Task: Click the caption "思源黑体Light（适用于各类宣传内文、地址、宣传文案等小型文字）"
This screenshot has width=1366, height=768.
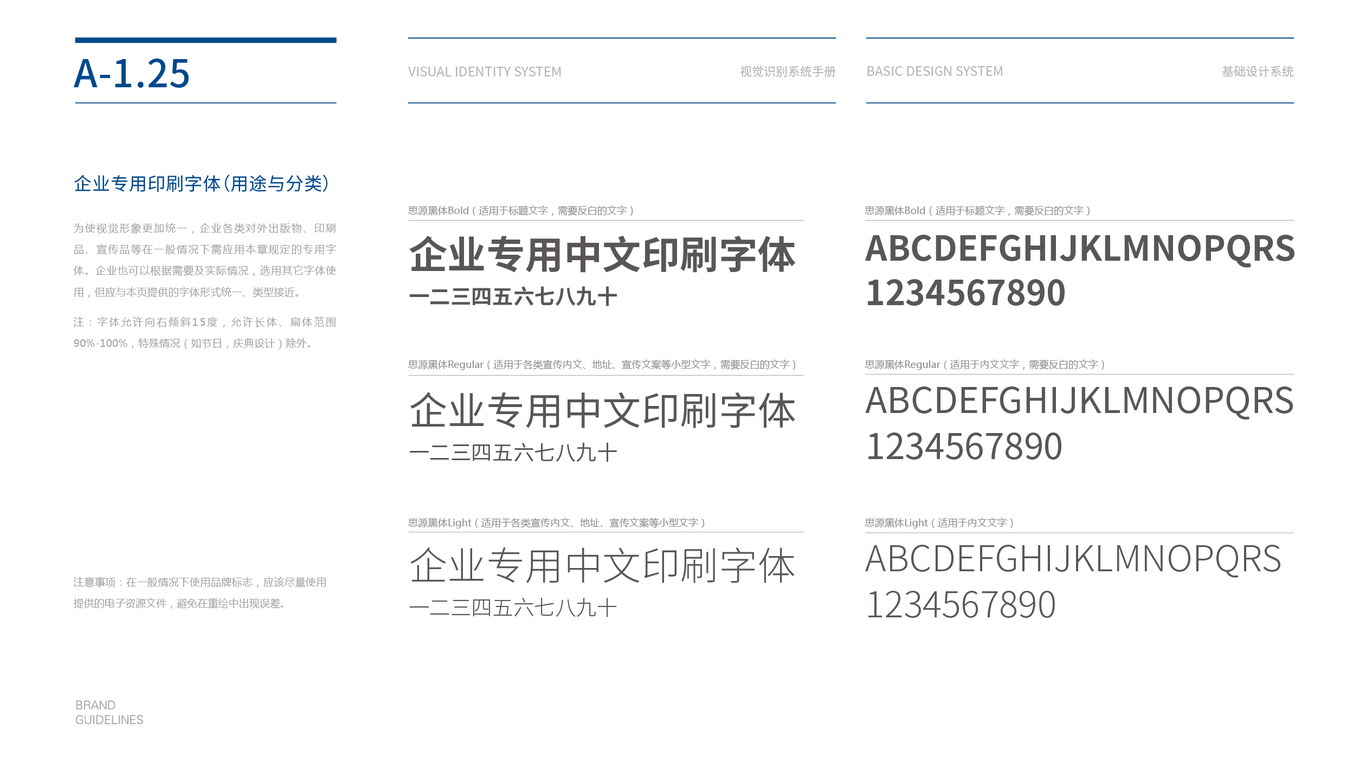Action: 557,523
